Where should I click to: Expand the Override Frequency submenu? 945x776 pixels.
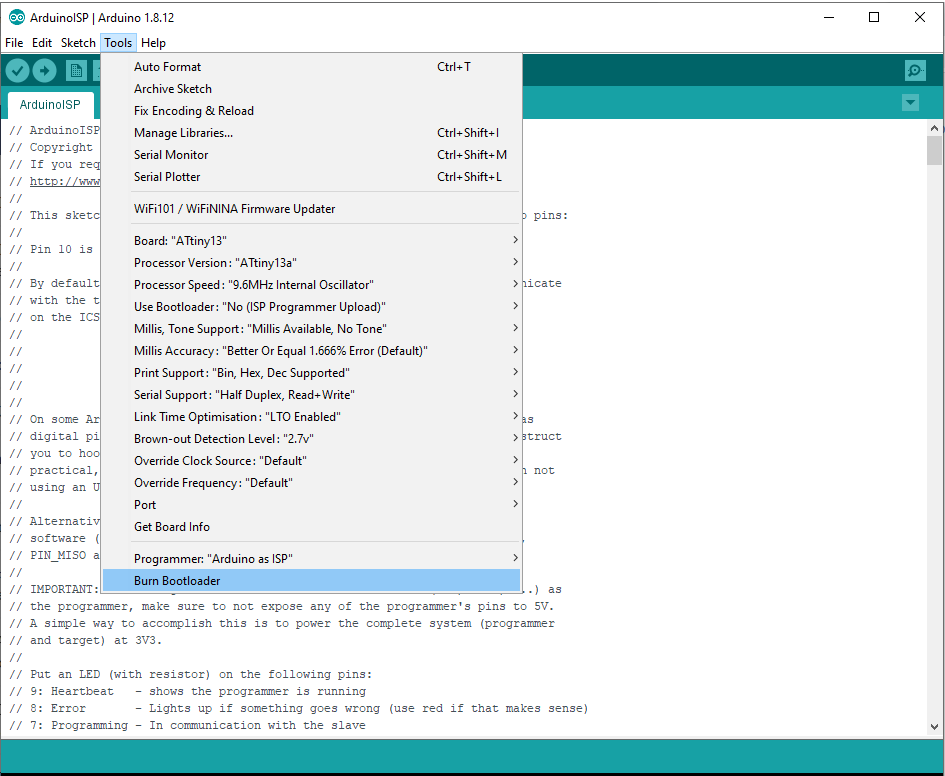[311, 483]
